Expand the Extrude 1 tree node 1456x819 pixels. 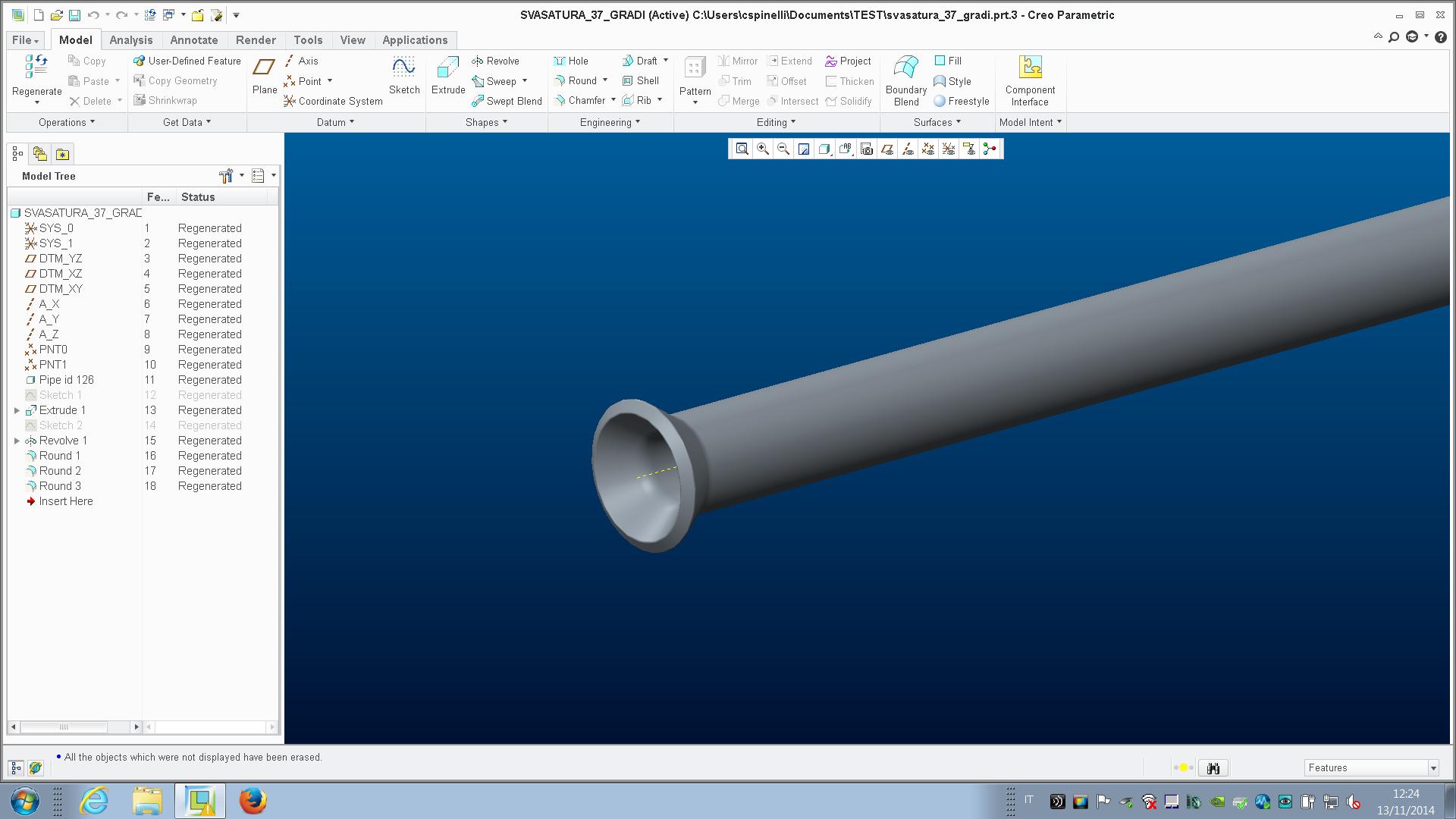click(x=17, y=410)
